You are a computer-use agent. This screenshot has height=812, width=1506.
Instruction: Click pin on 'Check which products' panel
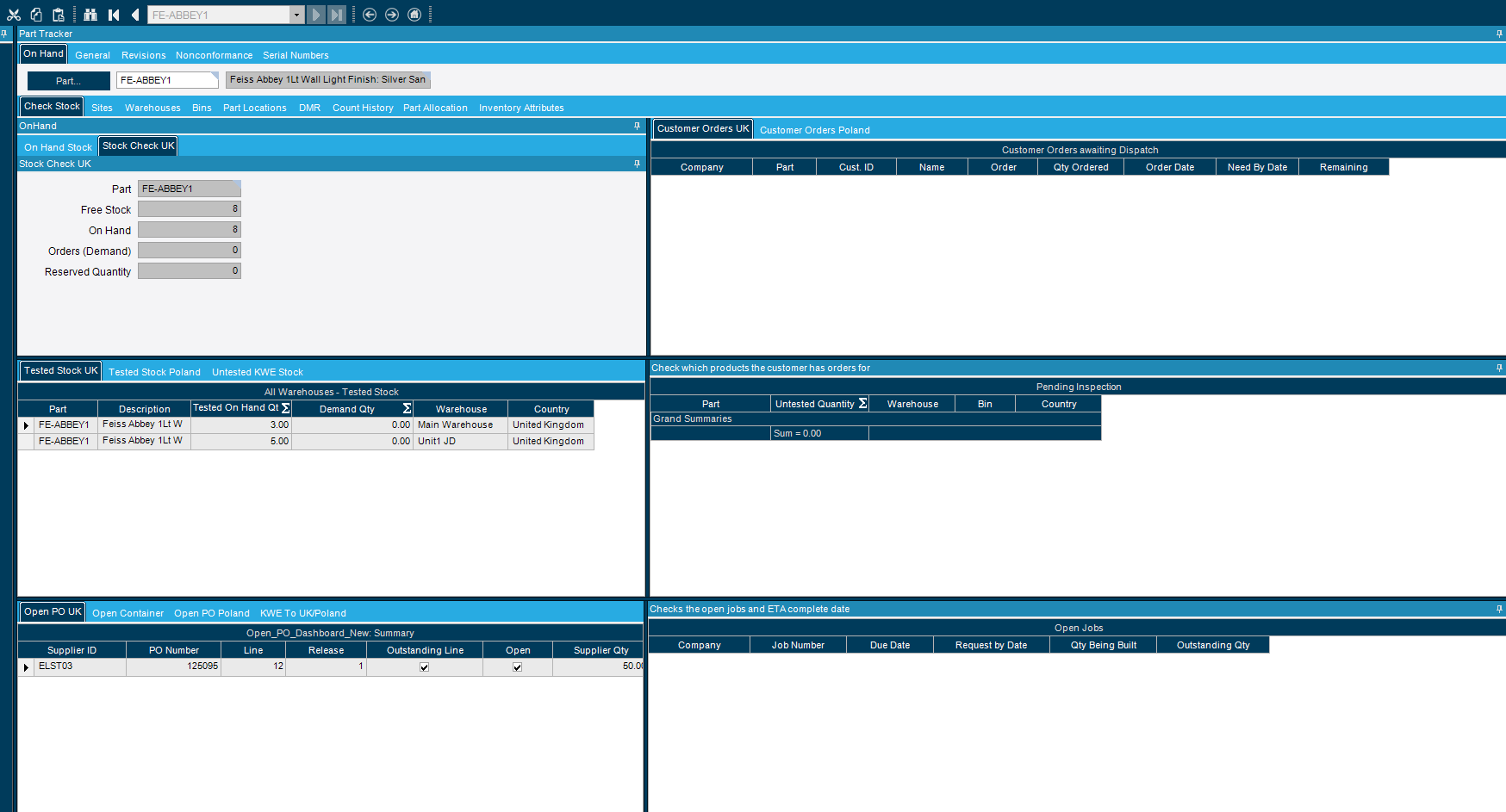tap(1499, 368)
